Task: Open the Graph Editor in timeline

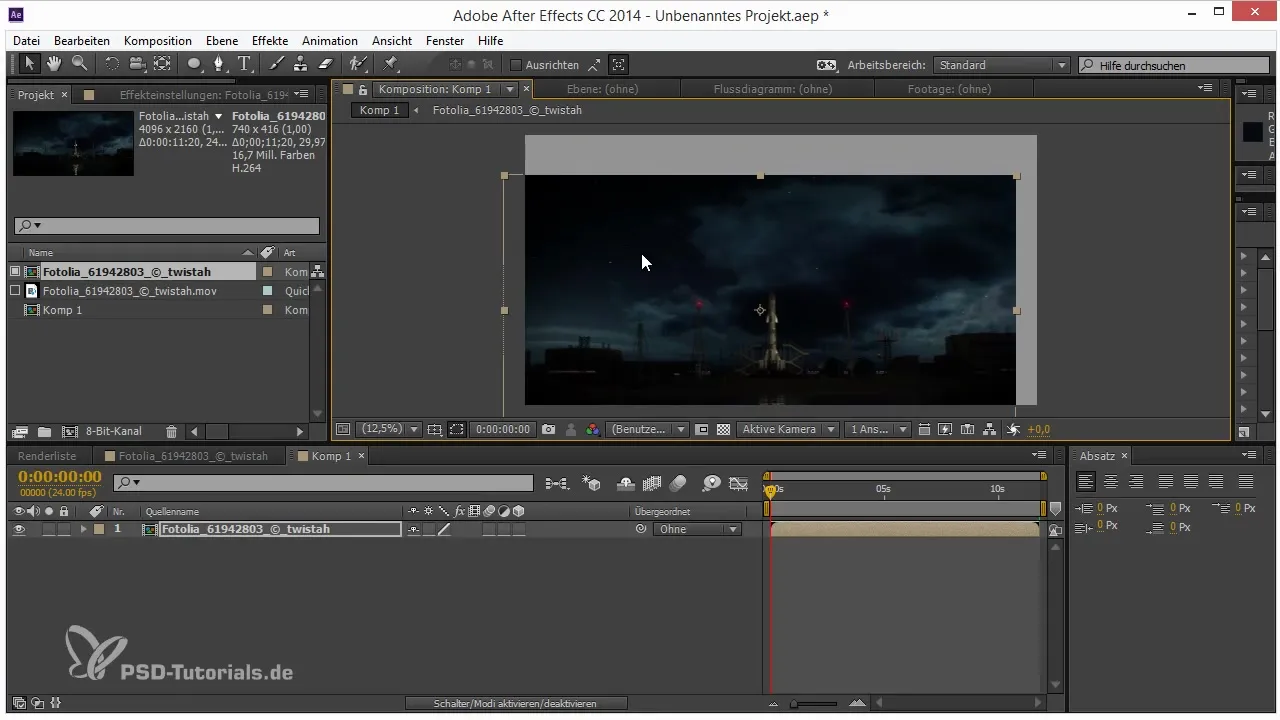Action: pyautogui.click(x=739, y=483)
